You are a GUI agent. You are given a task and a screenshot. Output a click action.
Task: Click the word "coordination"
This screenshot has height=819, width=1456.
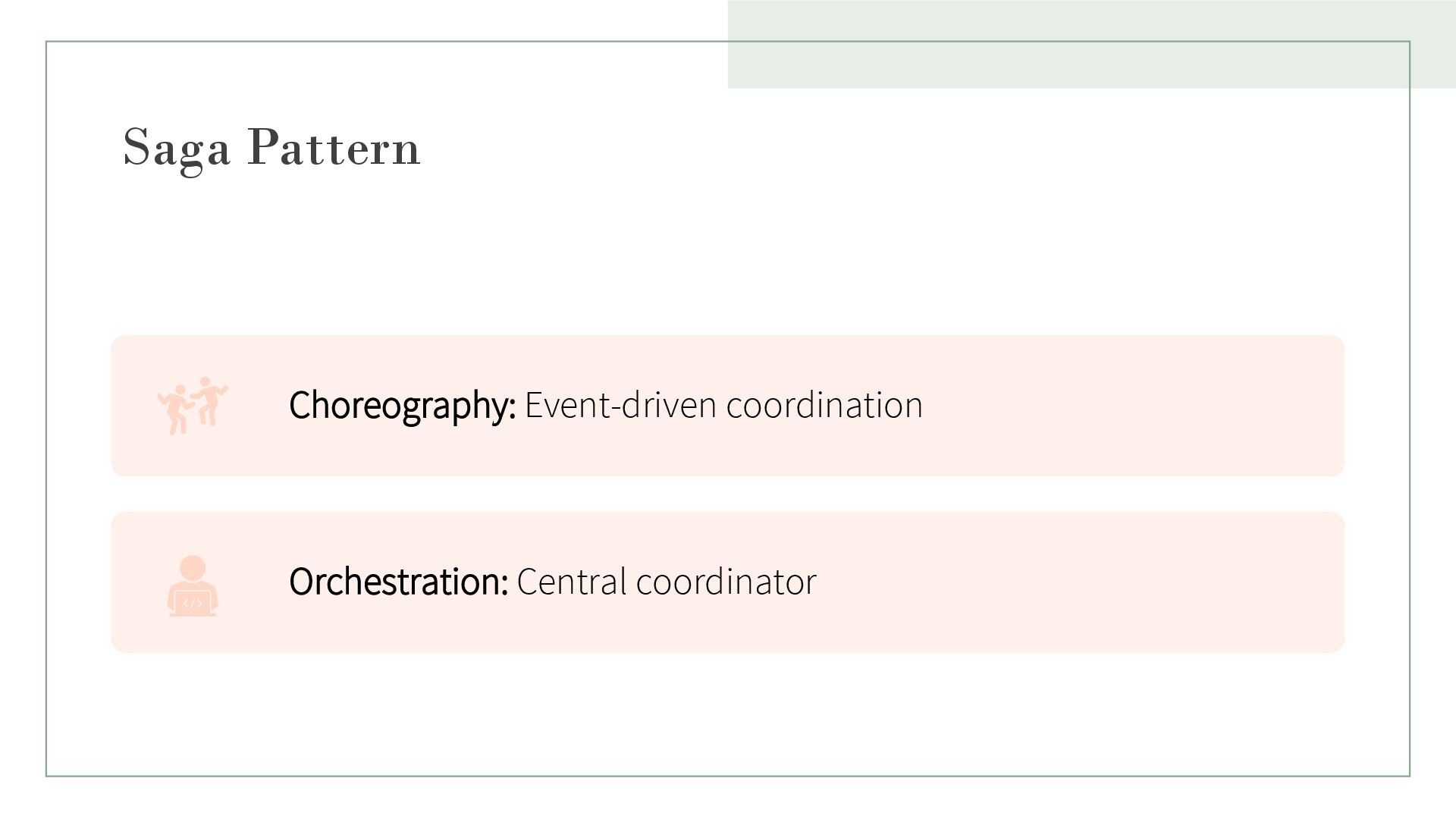(x=824, y=405)
